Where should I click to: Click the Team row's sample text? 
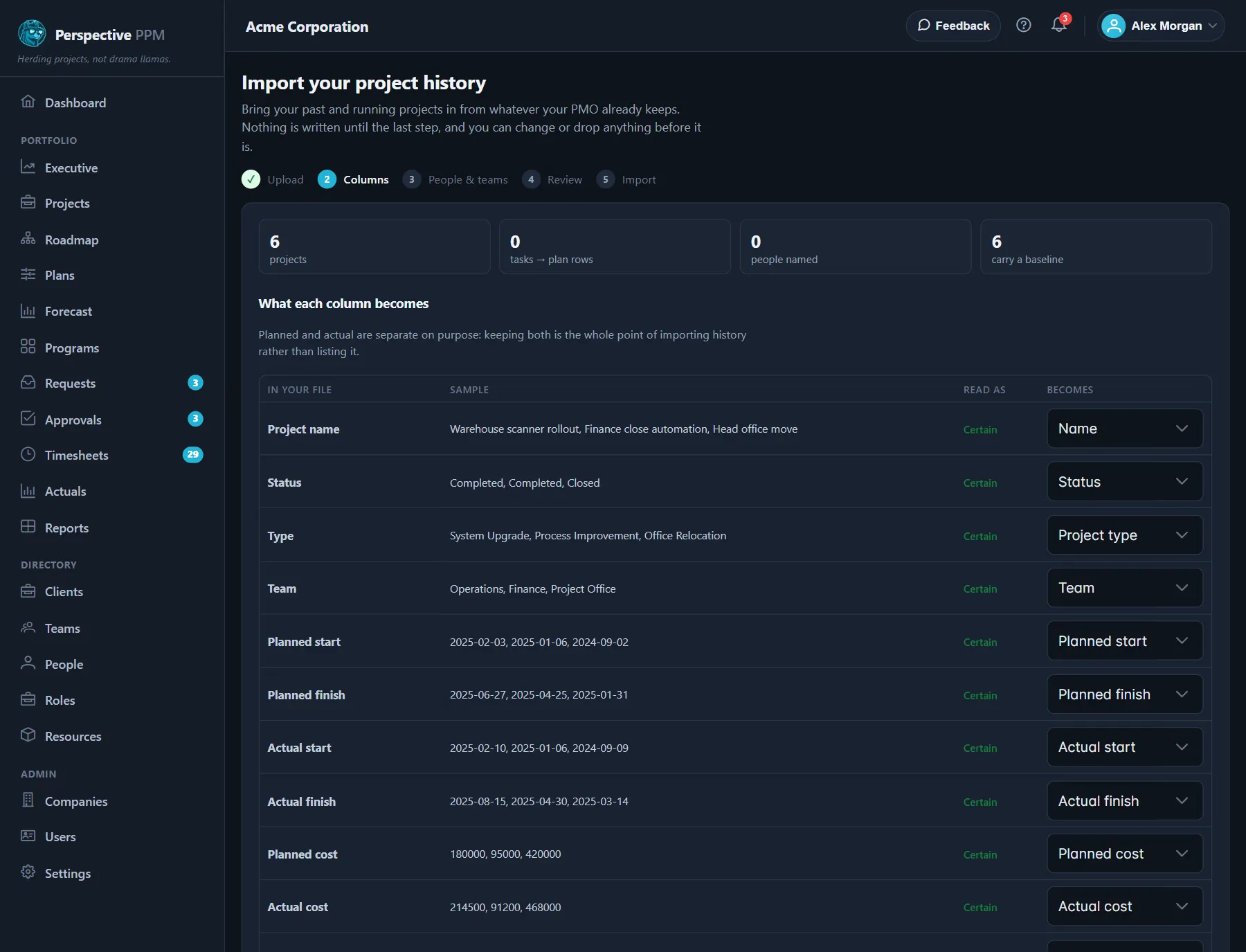[x=532, y=589]
